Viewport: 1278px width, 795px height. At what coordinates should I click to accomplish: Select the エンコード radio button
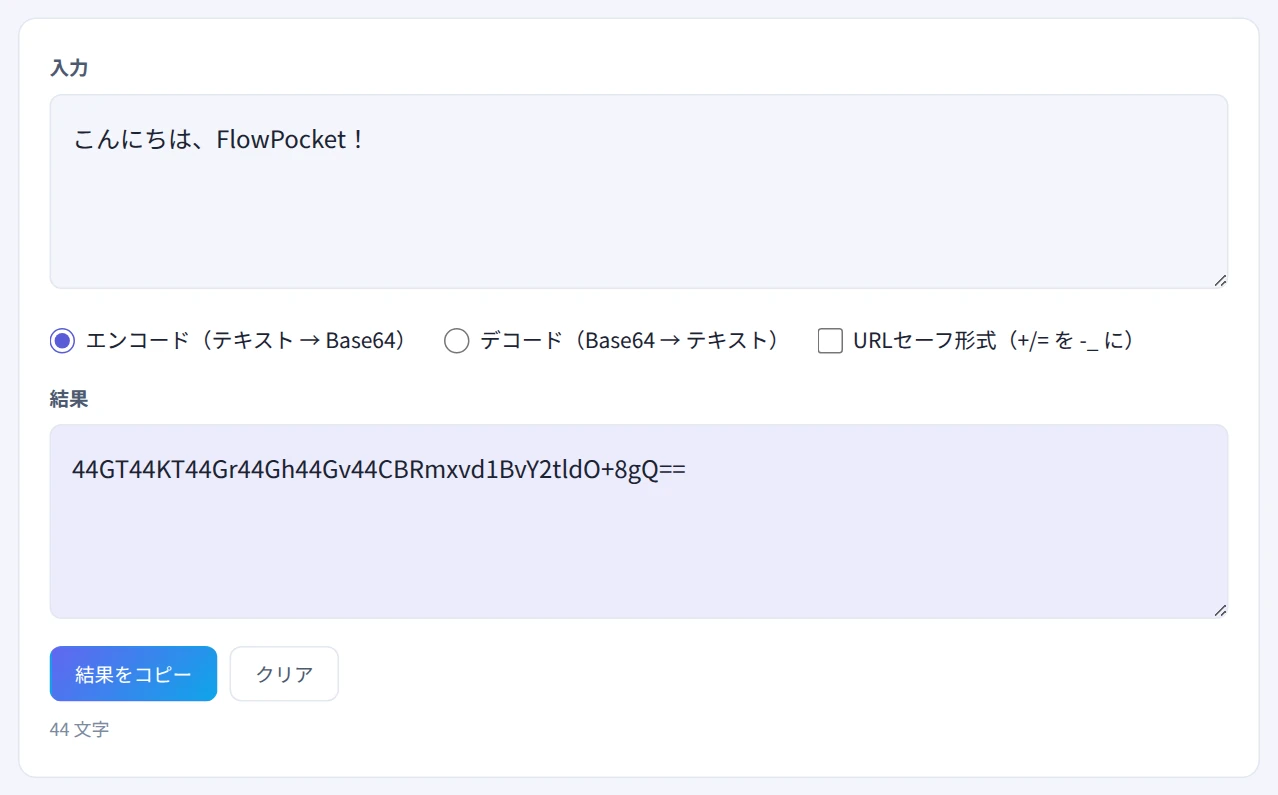(x=62, y=341)
